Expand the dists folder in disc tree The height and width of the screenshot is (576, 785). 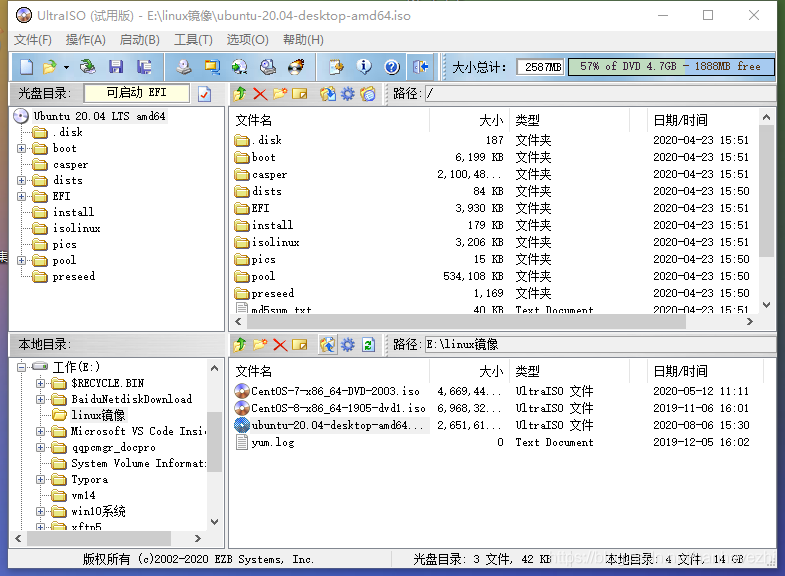[22, 180]
